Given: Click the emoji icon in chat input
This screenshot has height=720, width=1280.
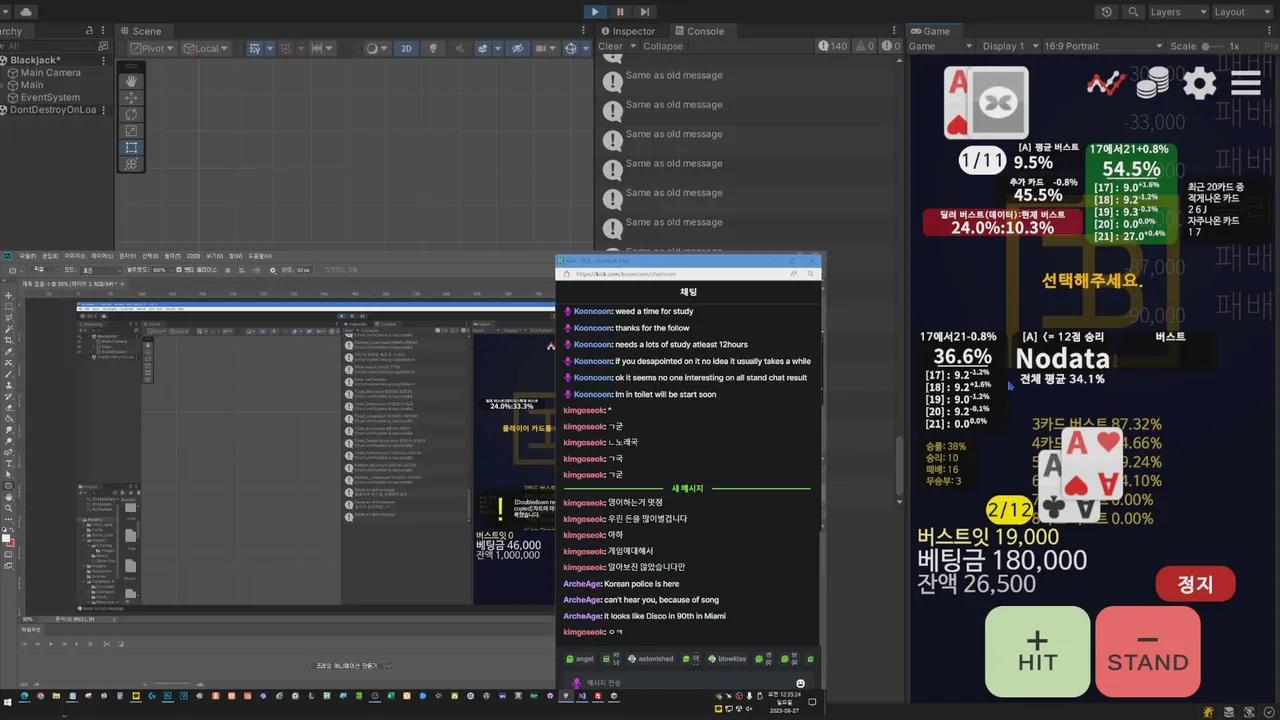Looking at the screenshot, I should tap(800, 683).
